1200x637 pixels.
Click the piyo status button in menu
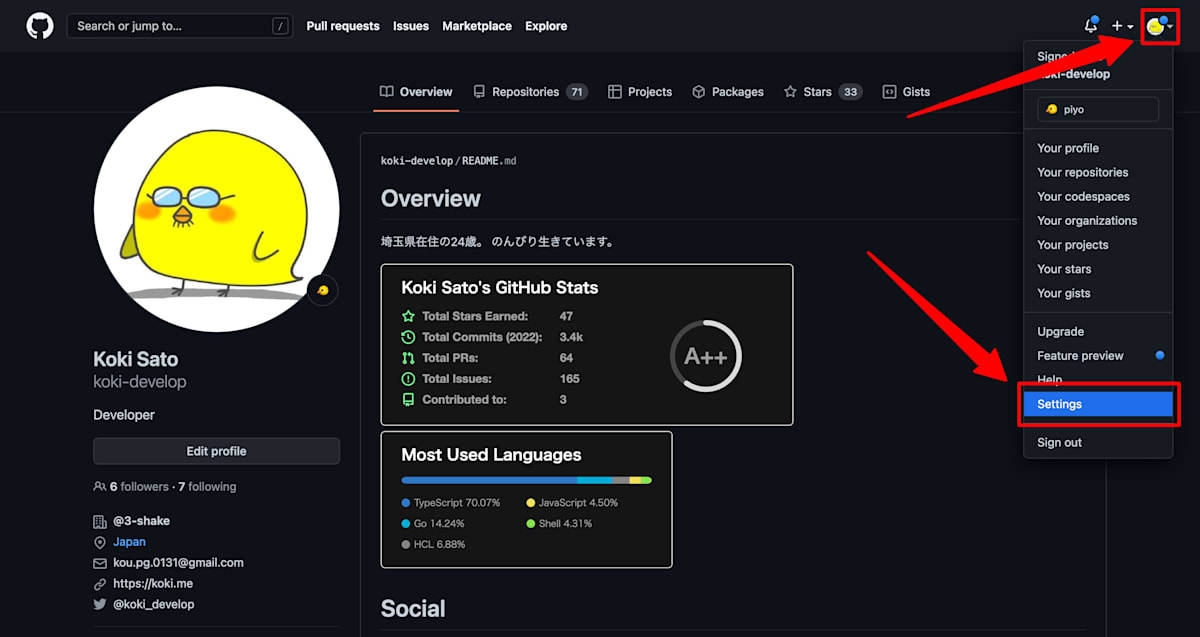tap(1098, 110)
